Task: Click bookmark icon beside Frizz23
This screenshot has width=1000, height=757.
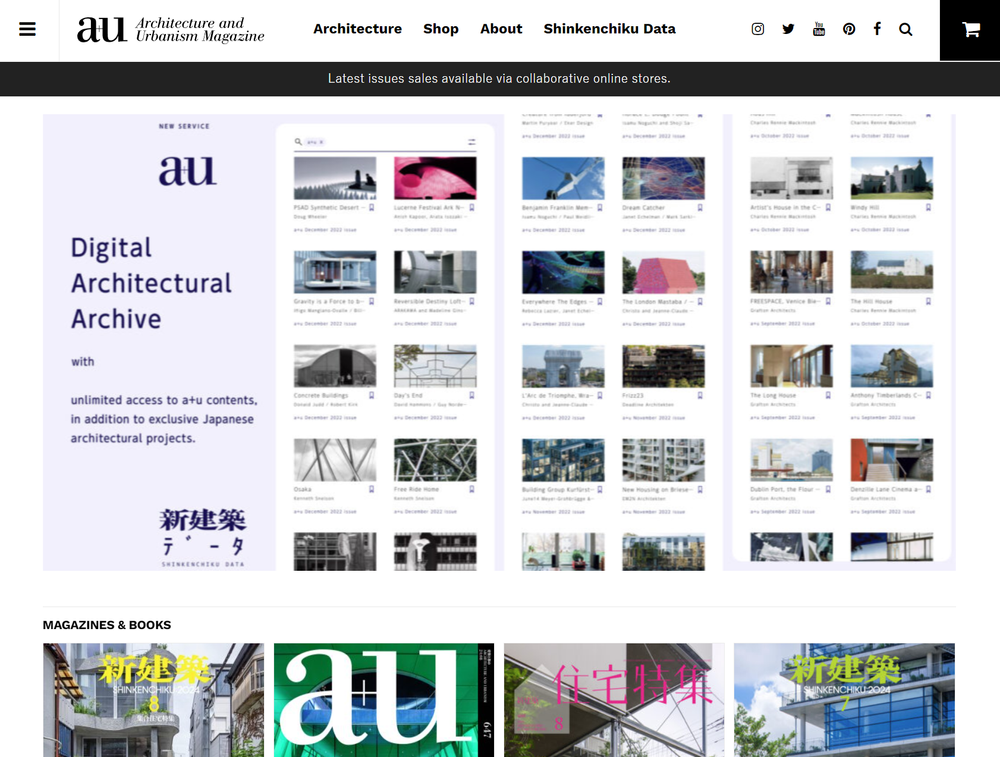Action: (700, 395)
